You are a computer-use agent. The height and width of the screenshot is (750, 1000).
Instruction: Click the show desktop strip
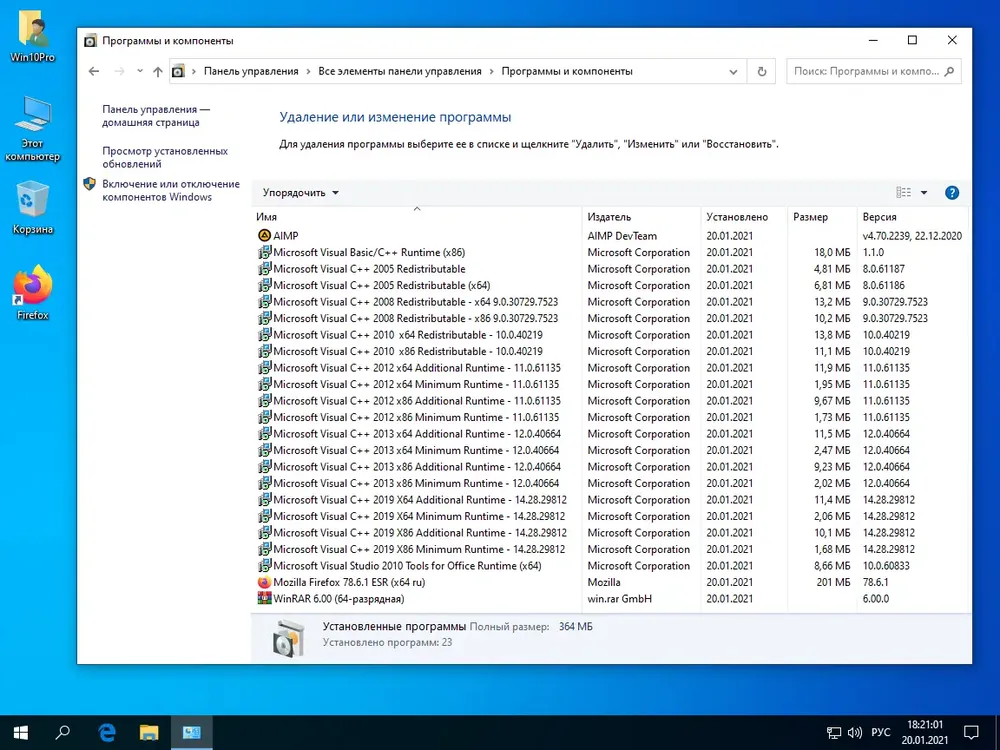click(x=997, y=732)
